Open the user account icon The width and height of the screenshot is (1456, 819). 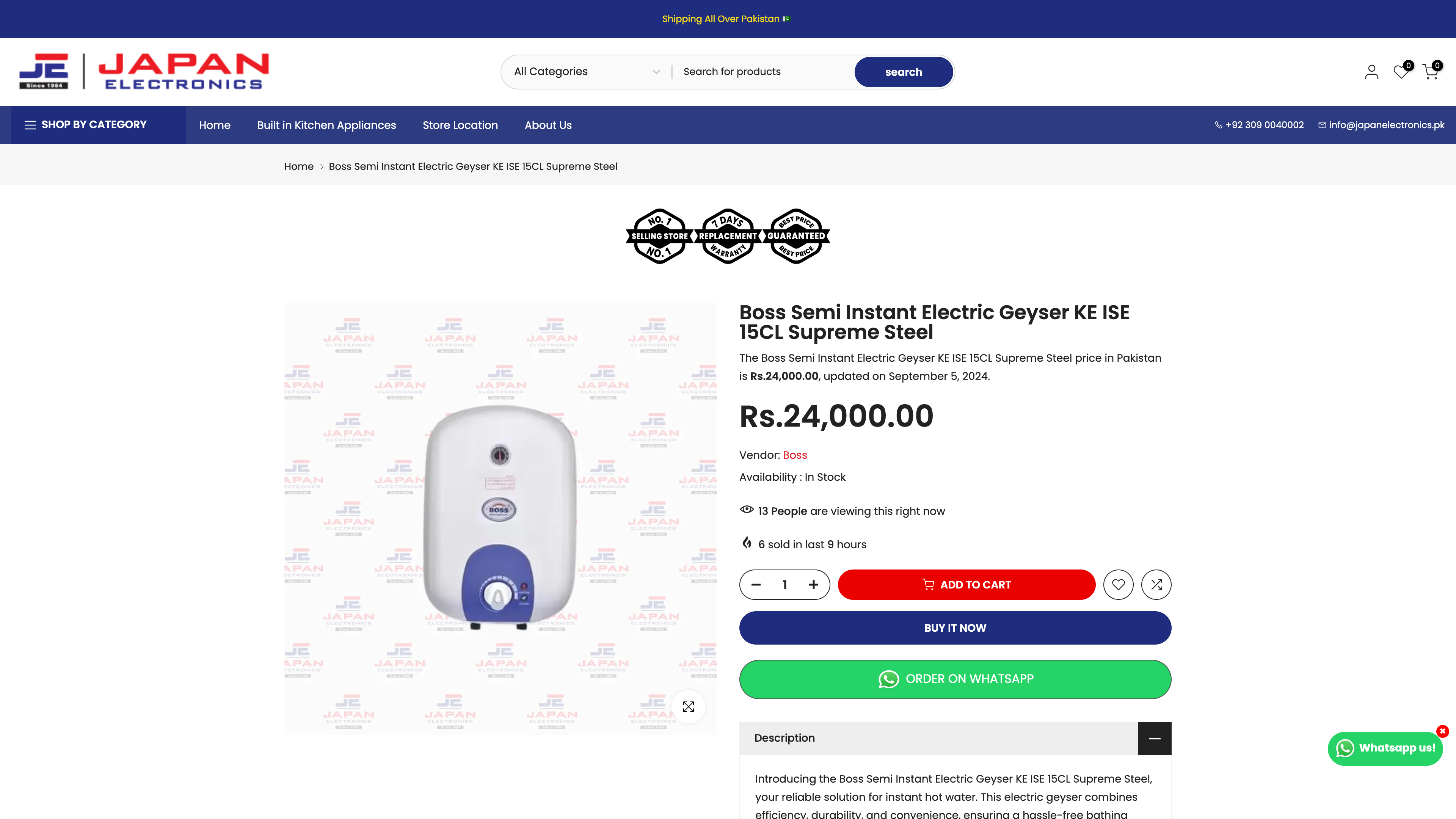tap(1371, 72)
